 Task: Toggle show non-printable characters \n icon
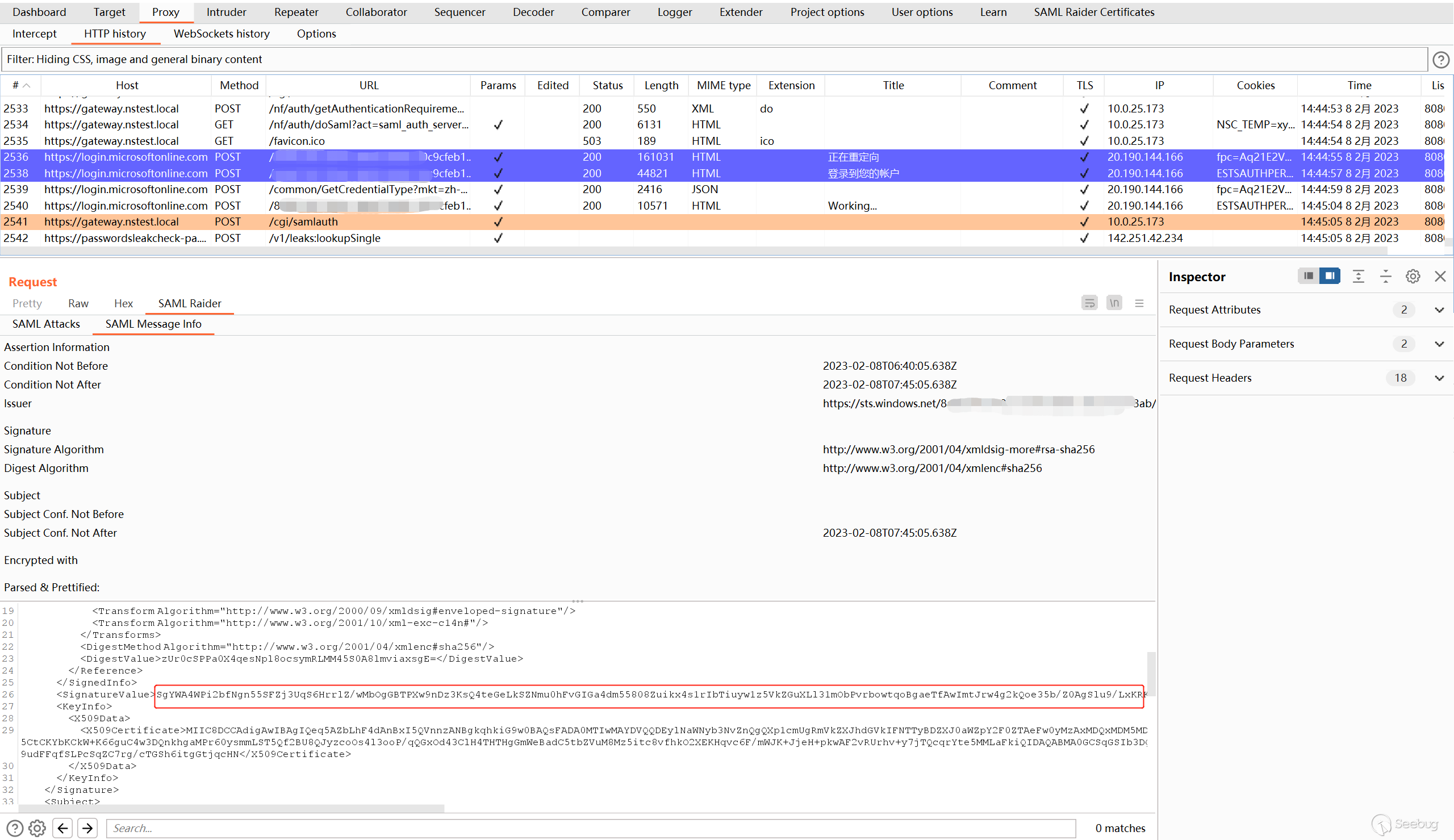[1114, 303]
